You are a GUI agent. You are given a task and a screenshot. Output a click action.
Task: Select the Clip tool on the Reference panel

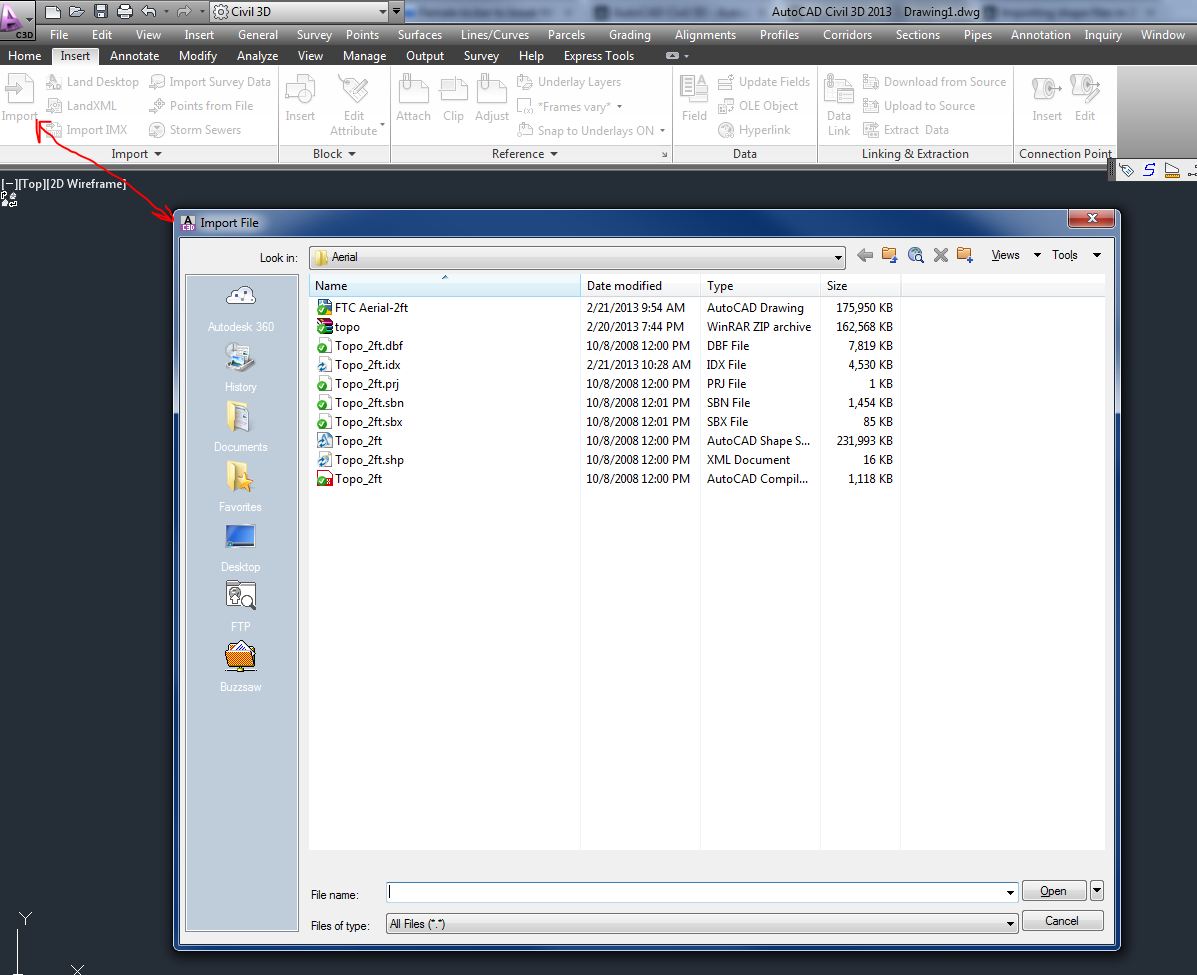453,95
